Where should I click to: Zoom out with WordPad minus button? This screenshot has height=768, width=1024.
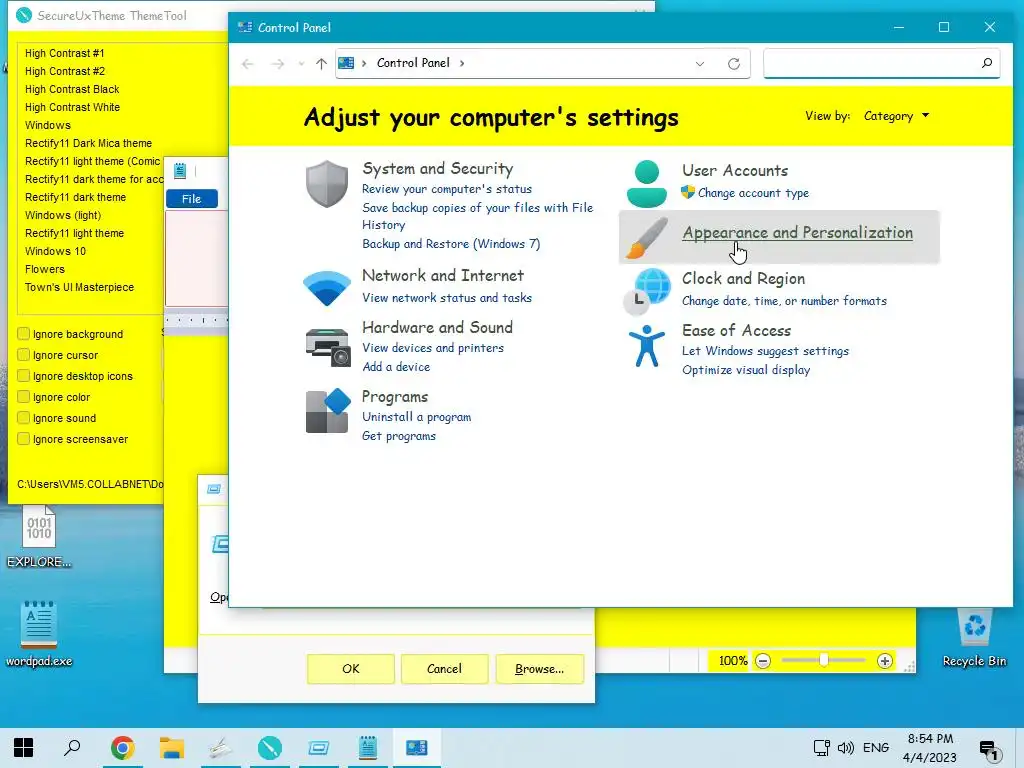tap(763, 661)
